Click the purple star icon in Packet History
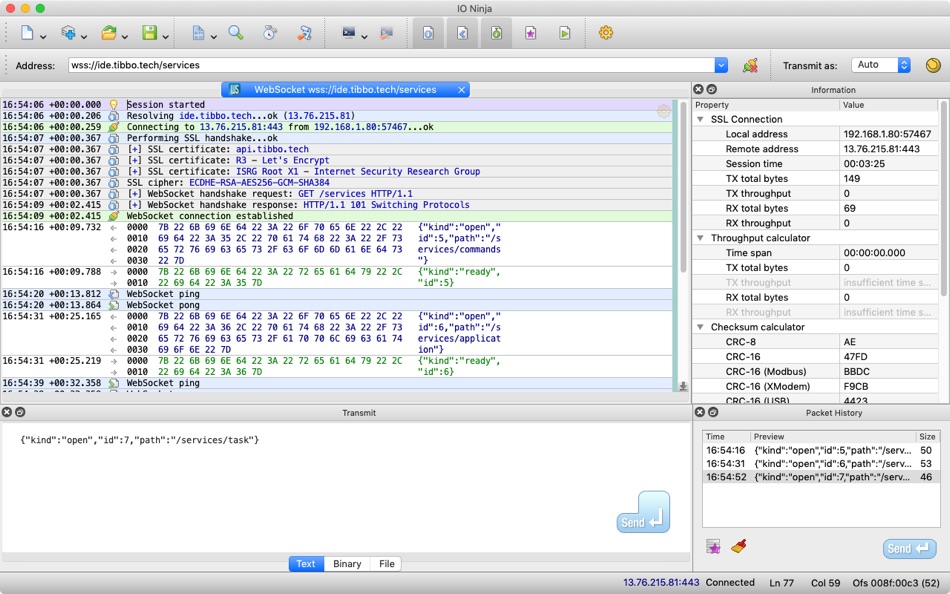950x594 pixels. point(714,547)
